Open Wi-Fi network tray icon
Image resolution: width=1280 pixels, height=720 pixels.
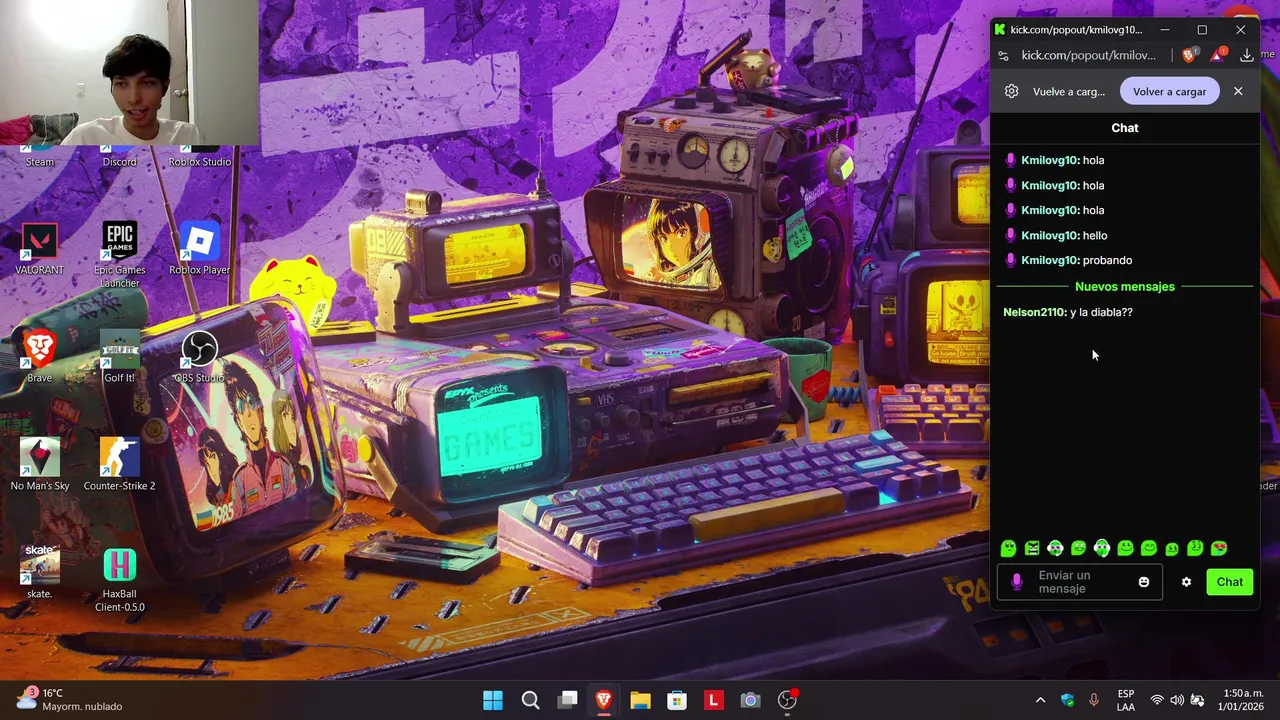pyautogui.click(x=1157, y=700)
